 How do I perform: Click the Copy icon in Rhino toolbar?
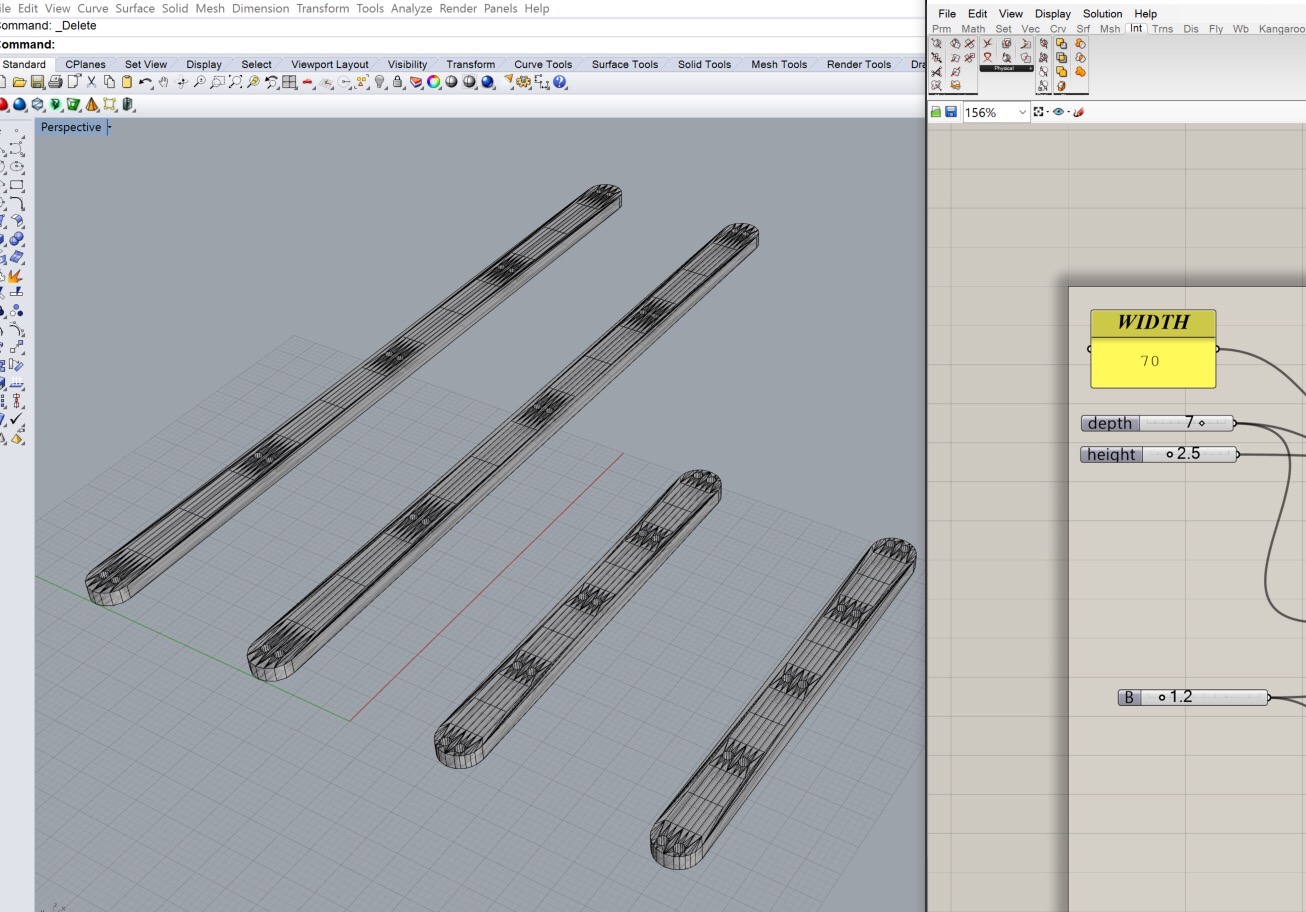coord(109,82)
